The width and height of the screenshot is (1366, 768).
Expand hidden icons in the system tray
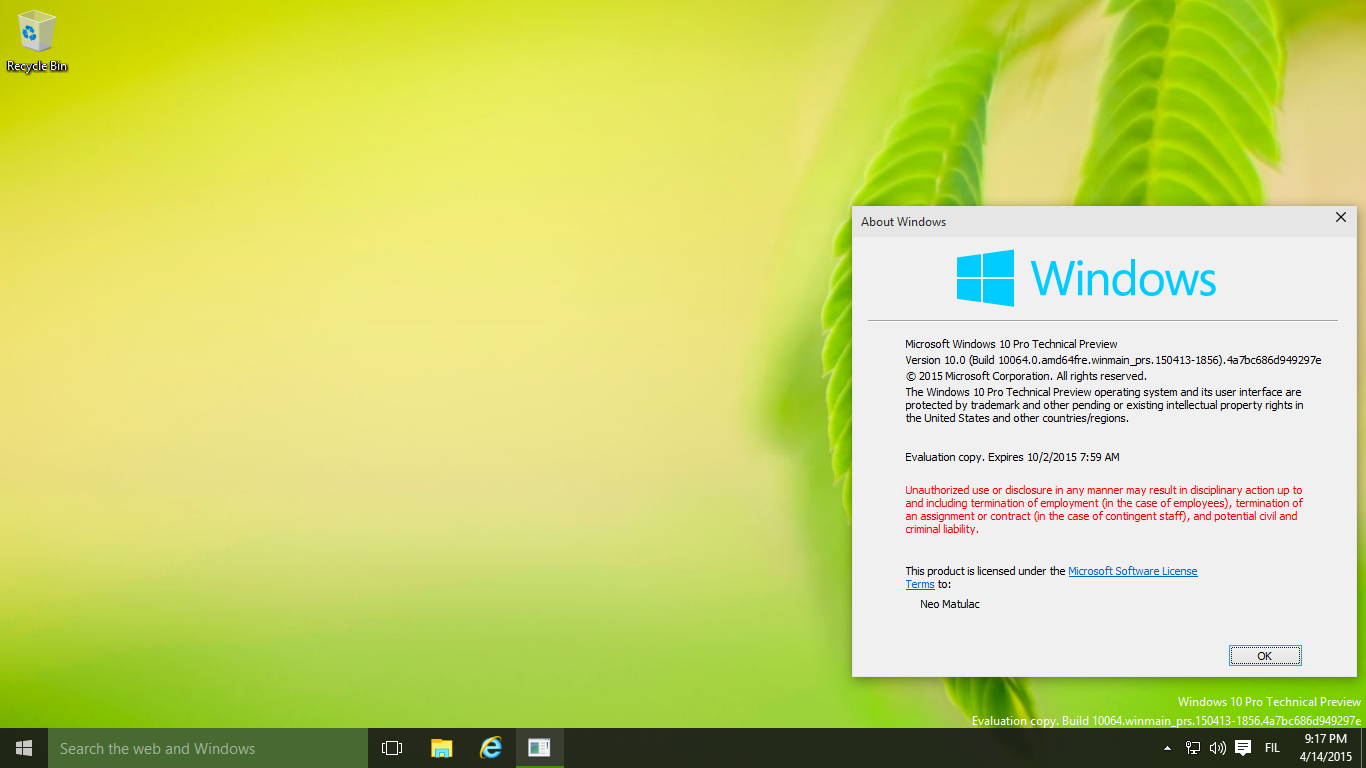point(1166,747)
